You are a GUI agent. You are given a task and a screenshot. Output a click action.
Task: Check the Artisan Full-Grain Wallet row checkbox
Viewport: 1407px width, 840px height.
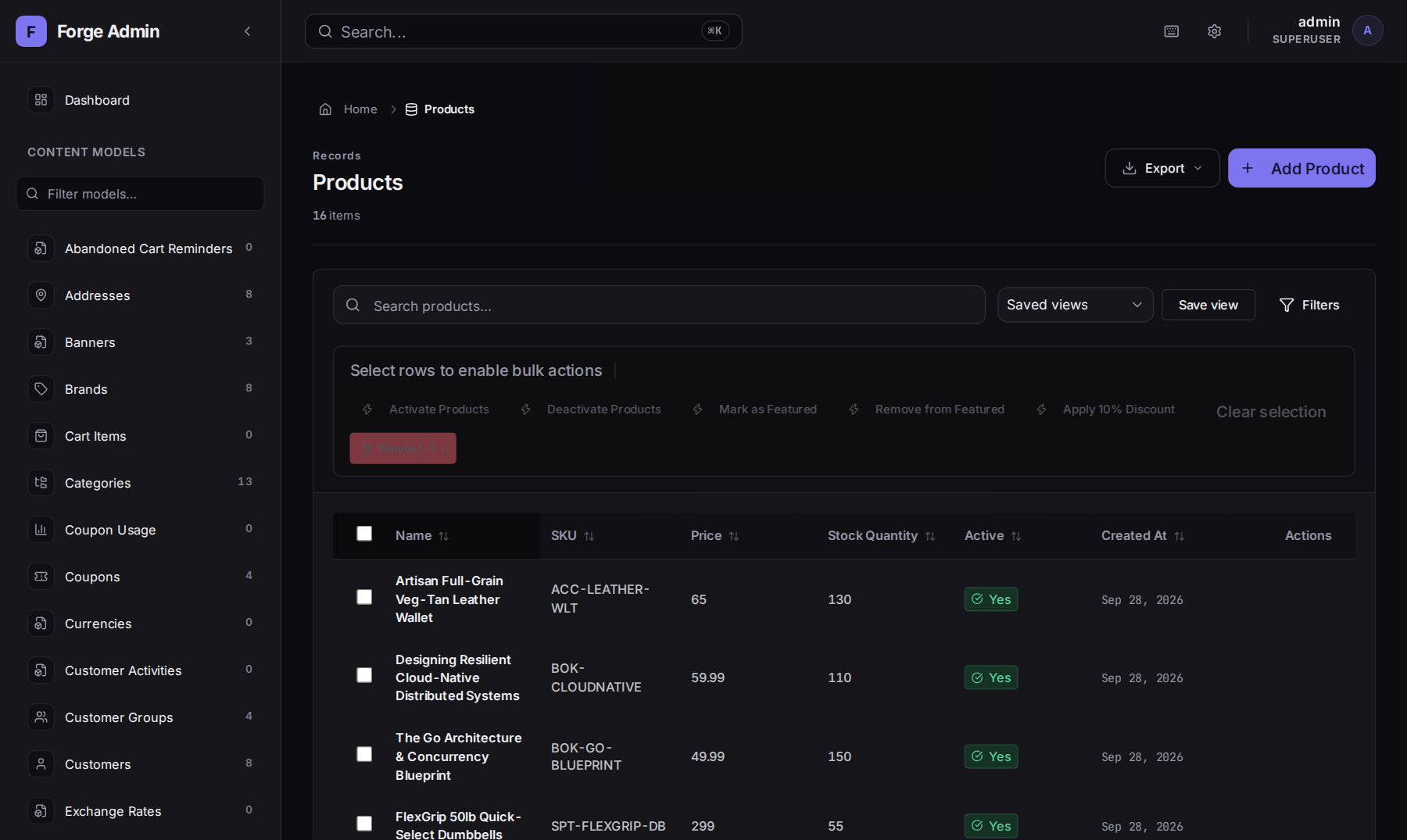364,597
